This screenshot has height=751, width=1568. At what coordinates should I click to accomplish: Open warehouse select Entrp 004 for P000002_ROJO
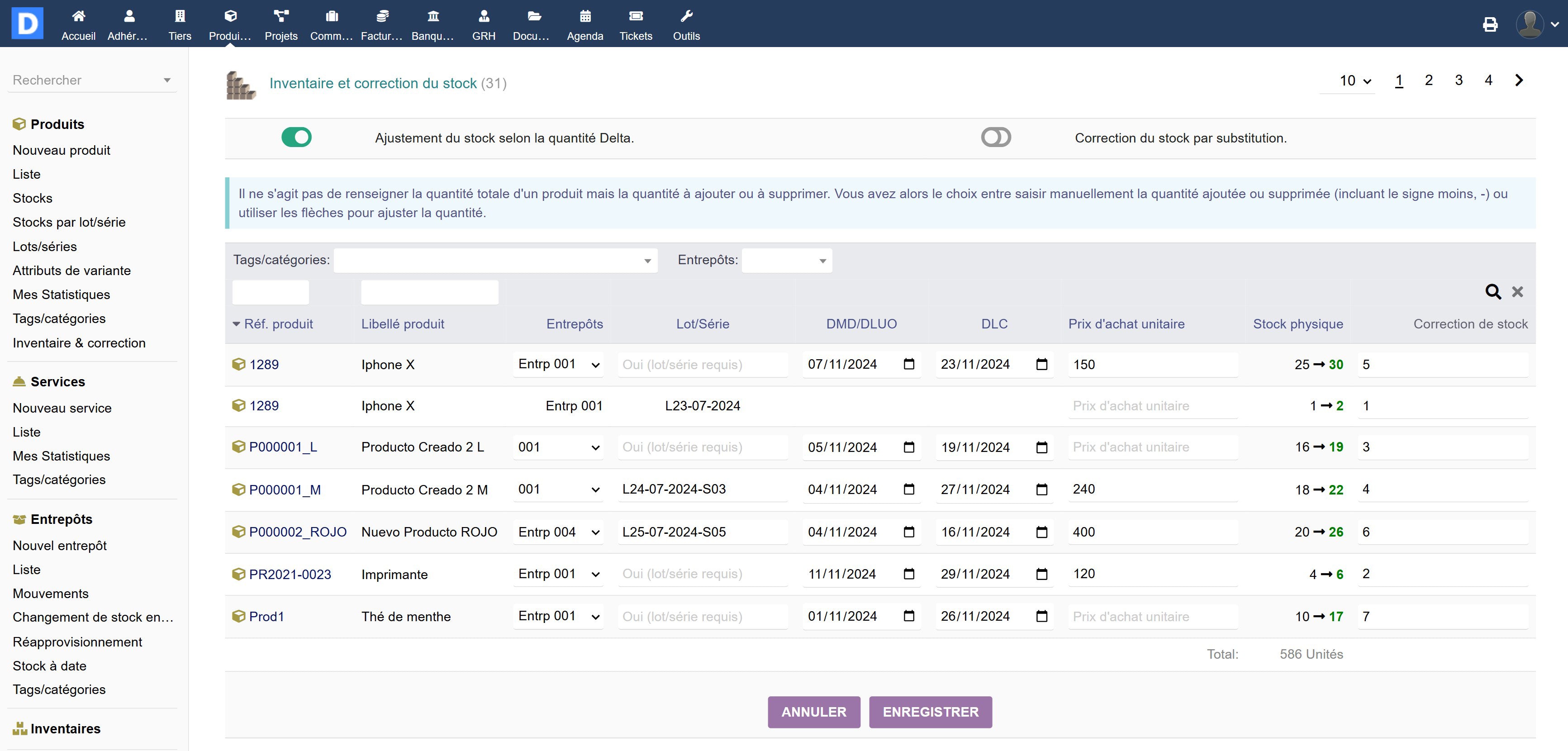557,532
